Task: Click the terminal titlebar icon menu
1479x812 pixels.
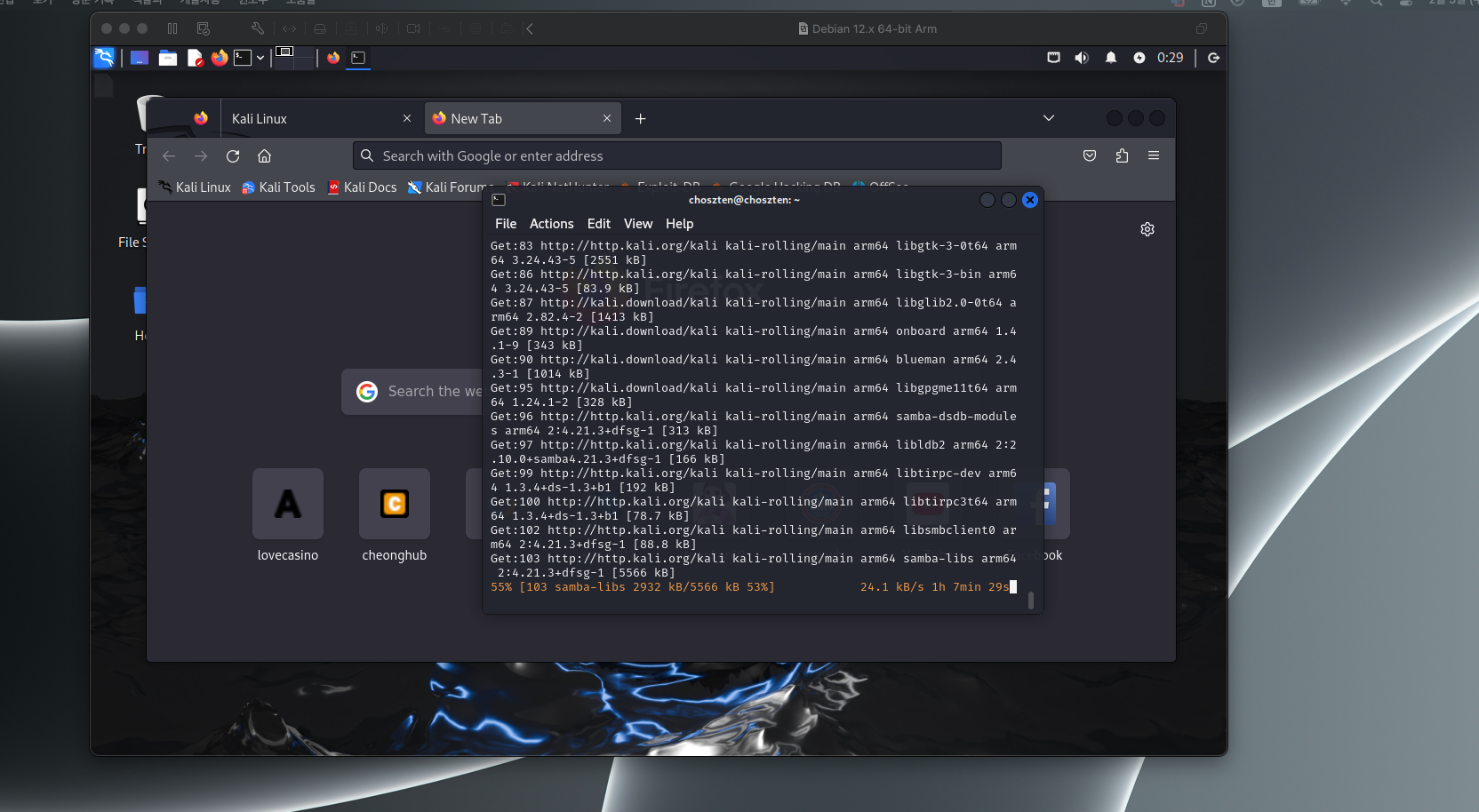Action: pyautogui.click(x=499, y=200)
